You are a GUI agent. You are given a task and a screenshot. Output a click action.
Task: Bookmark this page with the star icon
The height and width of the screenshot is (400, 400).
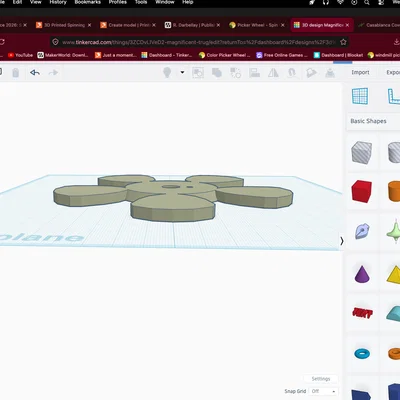click(343, 42)
